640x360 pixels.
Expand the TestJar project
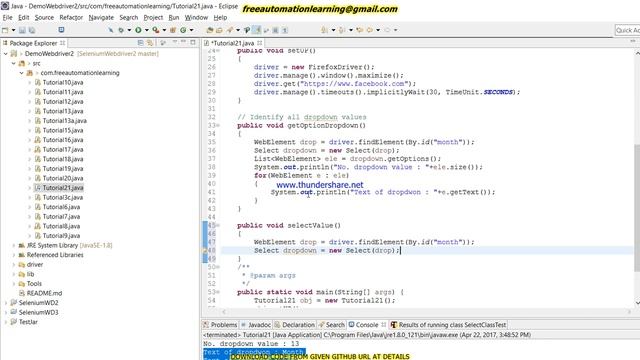click(x=6, y=322)
